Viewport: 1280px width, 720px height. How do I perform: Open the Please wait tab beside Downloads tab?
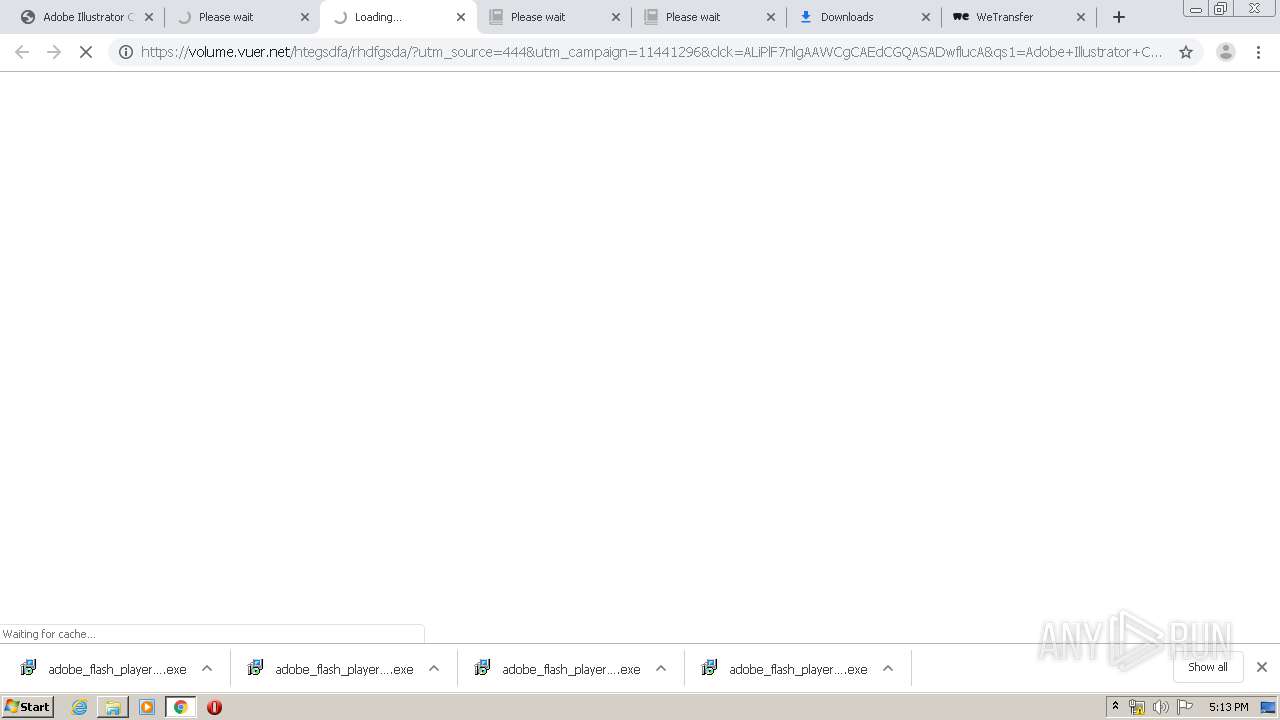tap(708, 17)
